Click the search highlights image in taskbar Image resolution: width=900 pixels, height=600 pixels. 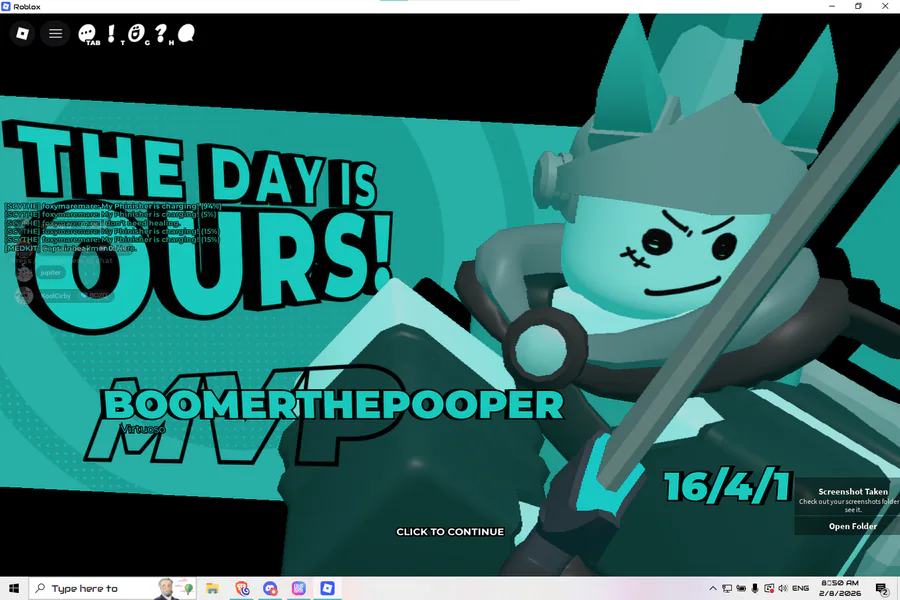tap(175, 589)
